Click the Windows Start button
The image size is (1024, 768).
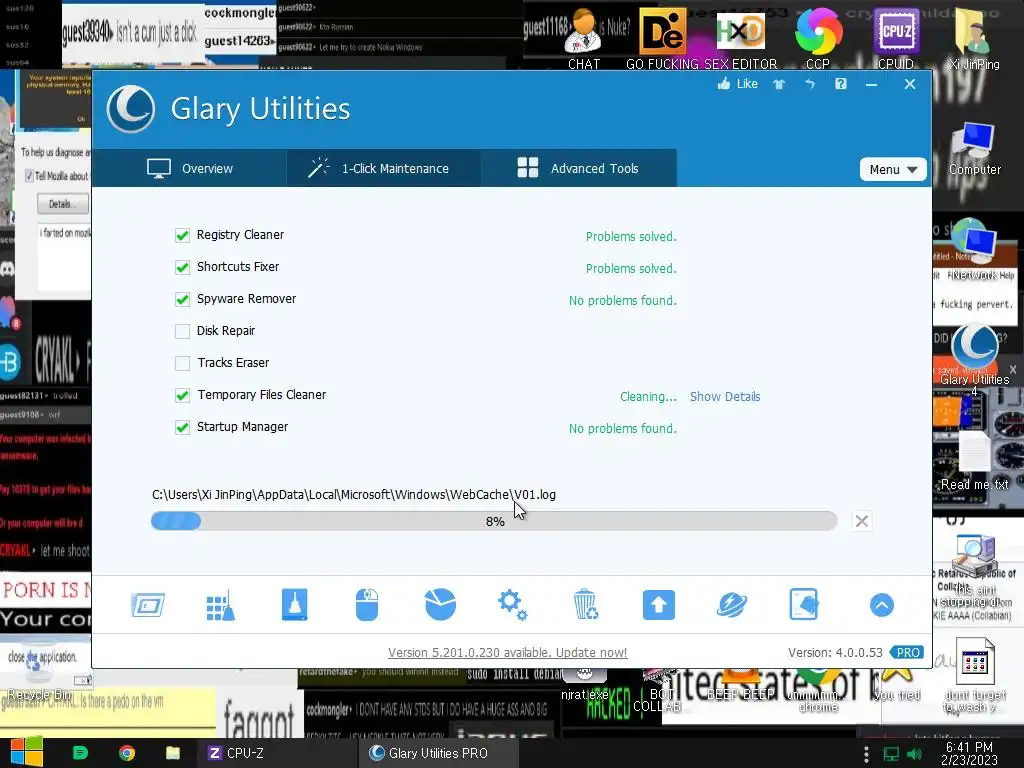(x=26, y=752)
